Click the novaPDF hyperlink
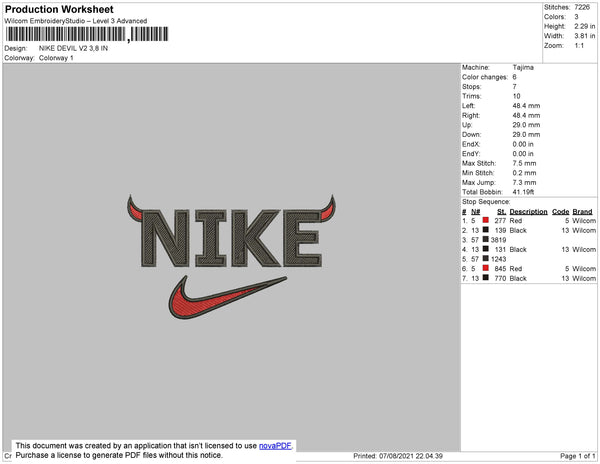600x464 pixels. (275, 446)
